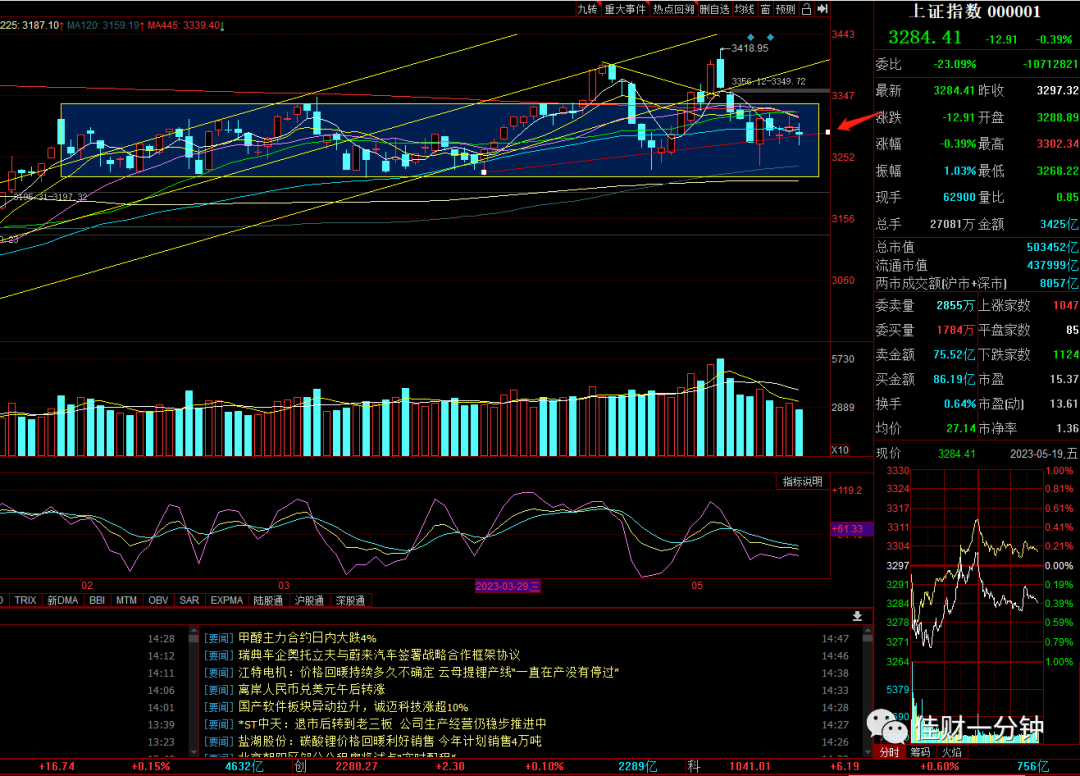This screenshot has height=776, width=1080.
Task: Open news: 甲醇主力合约日内大跌4%
Action: tap(307, 638)
